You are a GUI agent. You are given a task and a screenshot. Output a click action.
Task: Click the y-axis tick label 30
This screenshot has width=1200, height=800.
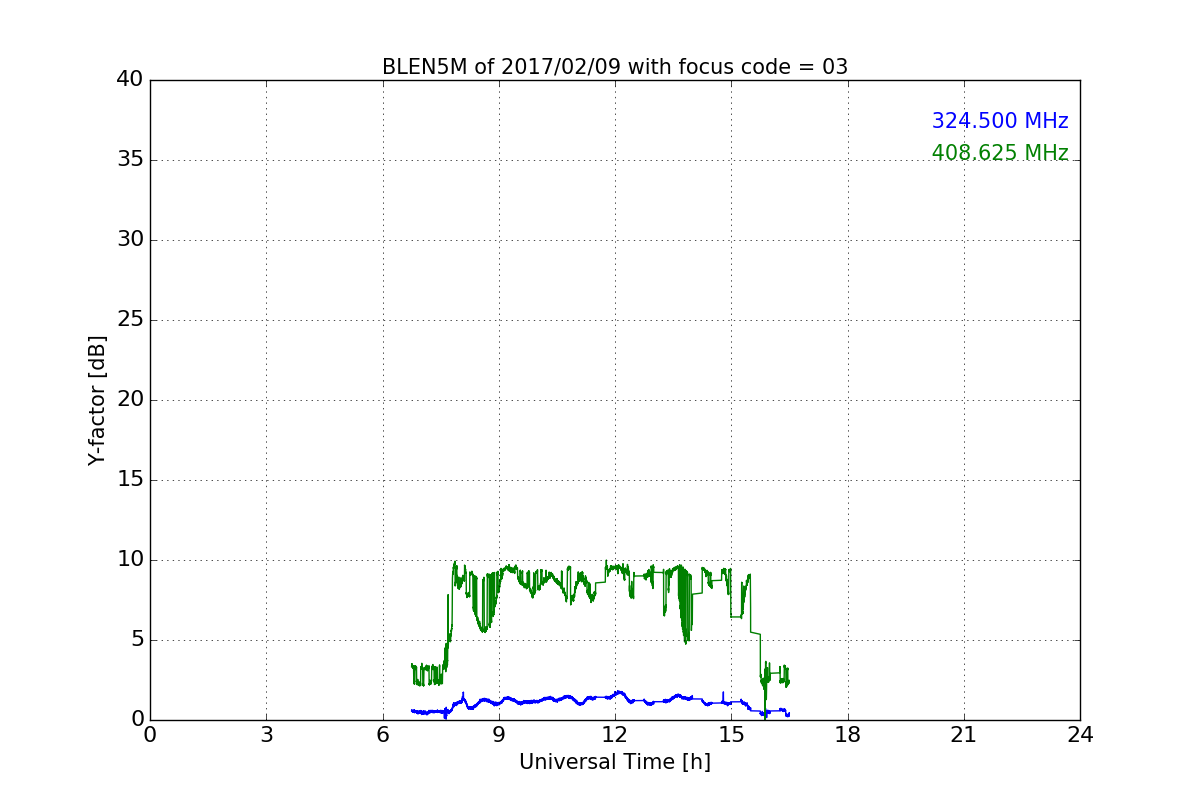pyautogui.click(x=130, y=240)
